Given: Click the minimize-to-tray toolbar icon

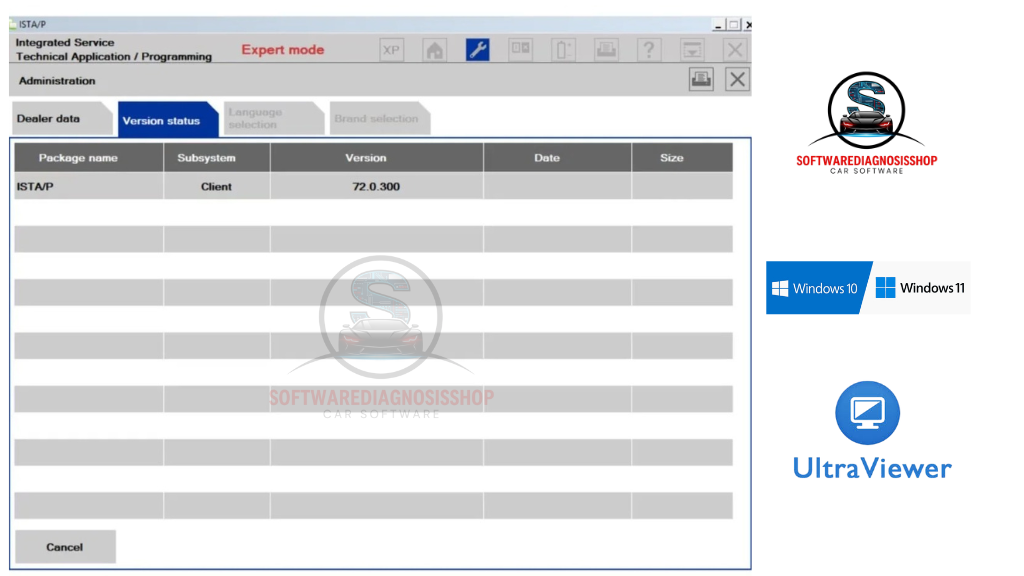Looking at the screenshot, I should 692,50.
